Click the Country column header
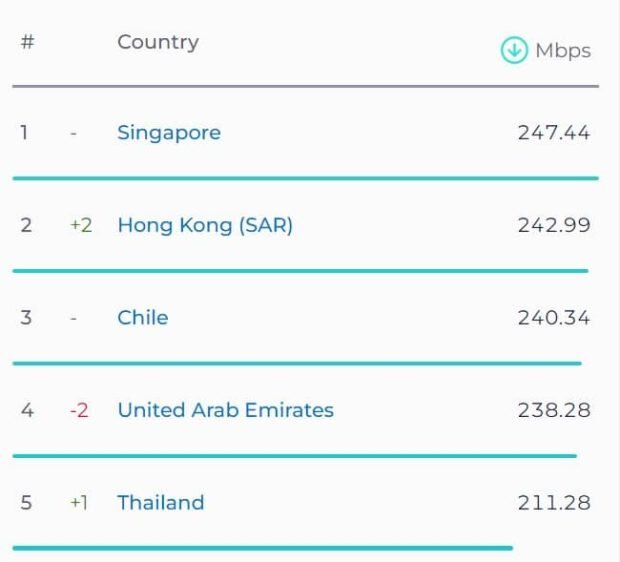The width and height of the screenshot is (620, 562). coord(158,42)
